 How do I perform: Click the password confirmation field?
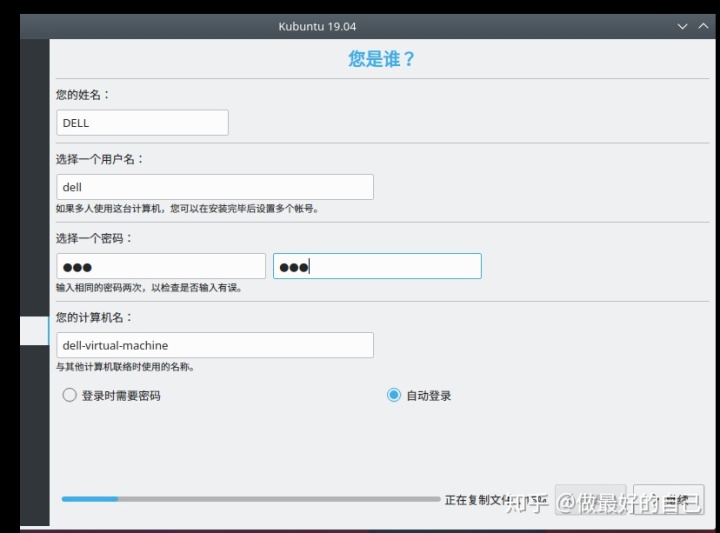[377, 266]
